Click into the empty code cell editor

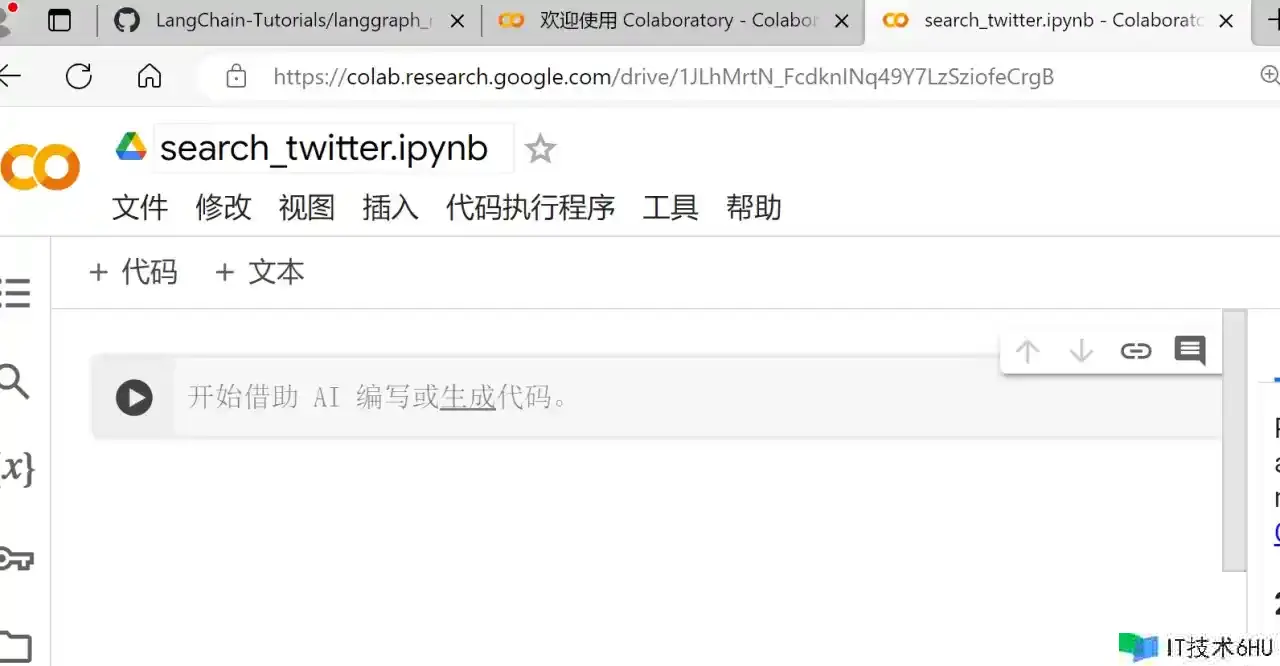coord(698,397)
